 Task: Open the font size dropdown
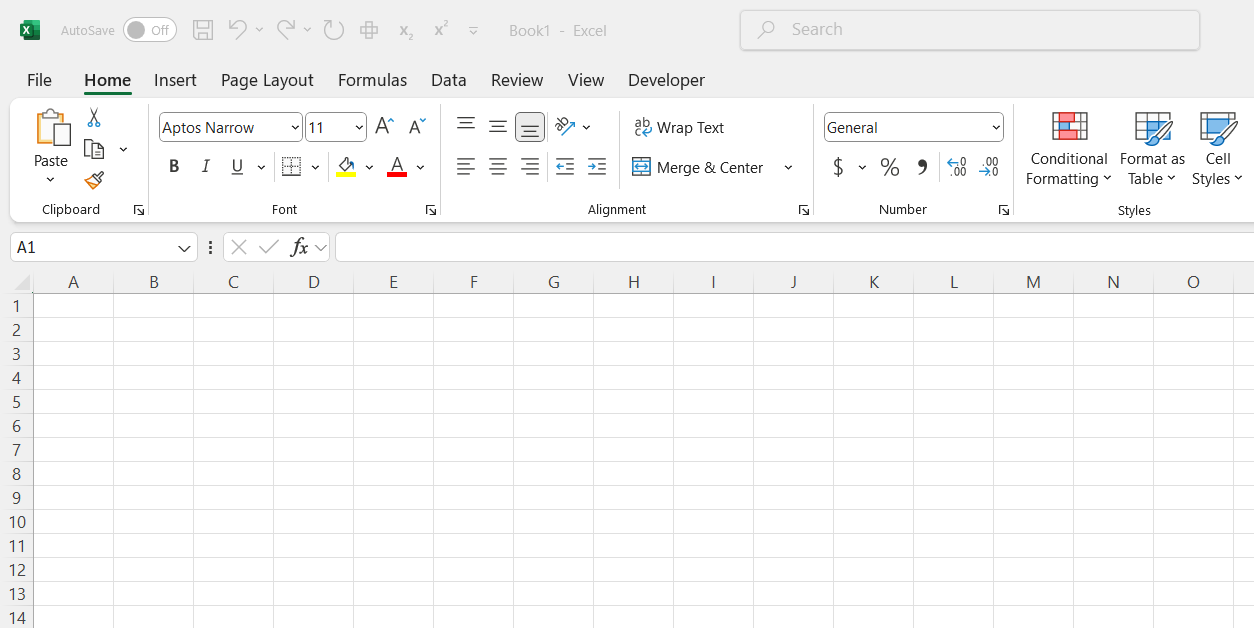coord(359,127)
